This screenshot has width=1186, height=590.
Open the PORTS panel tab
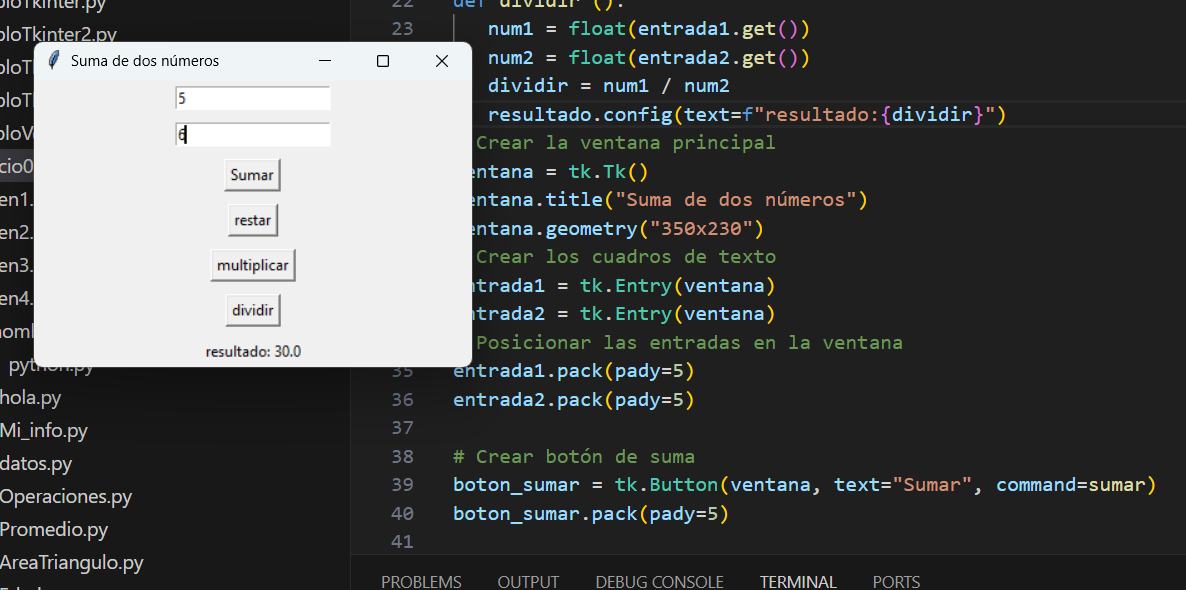896,581
